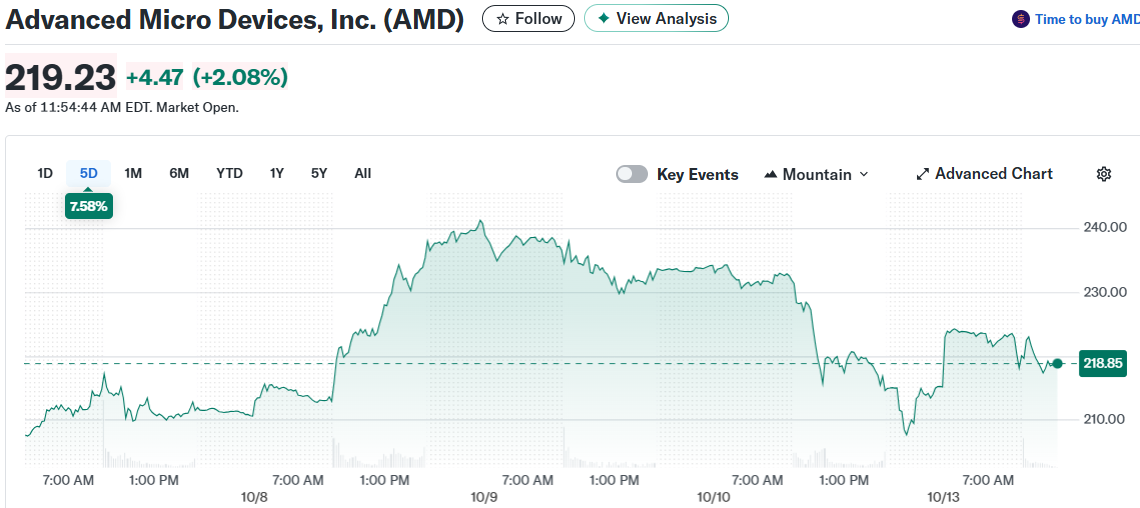1140x508 pixels.
Task: Open chart settings gear icon
Action: coord(1104,174)
